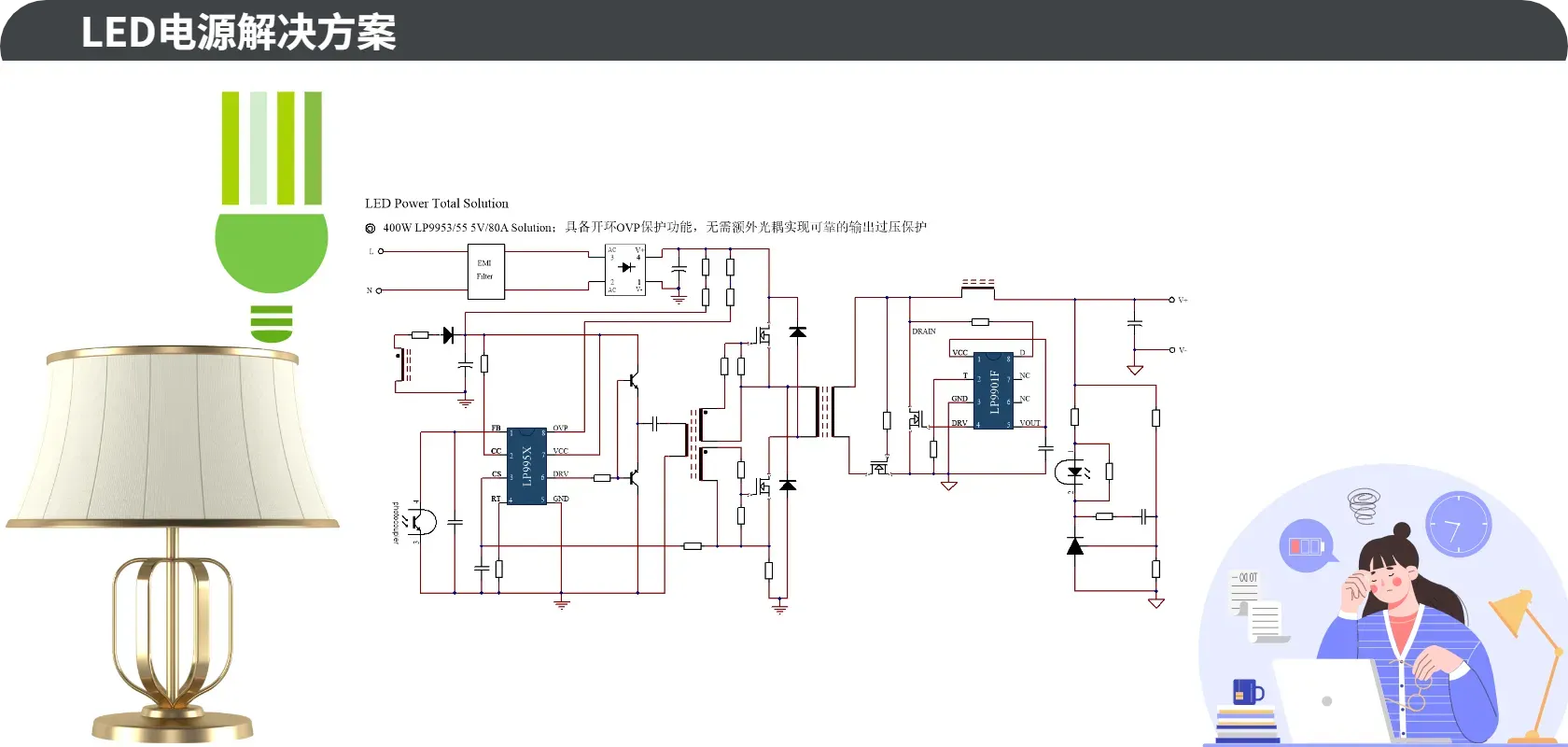This screenshot has height=747, width=1568.
Task: Click the golden table lamp image
Action: [x=173, y=544]
